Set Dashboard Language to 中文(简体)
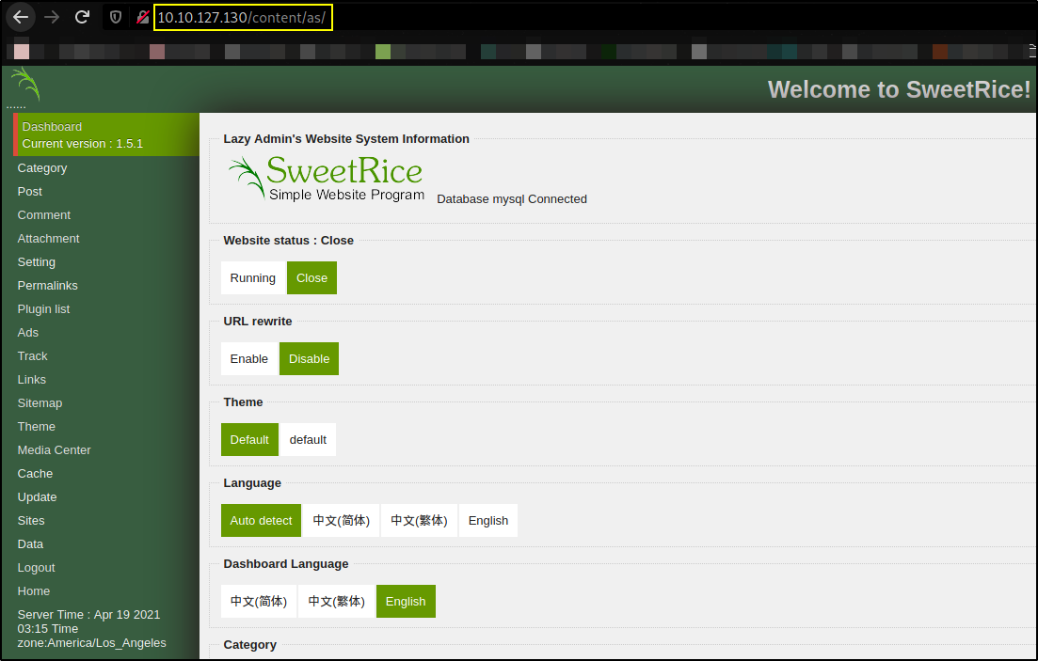The height and width of the screenshot is (661, 1038). point(259,601)
